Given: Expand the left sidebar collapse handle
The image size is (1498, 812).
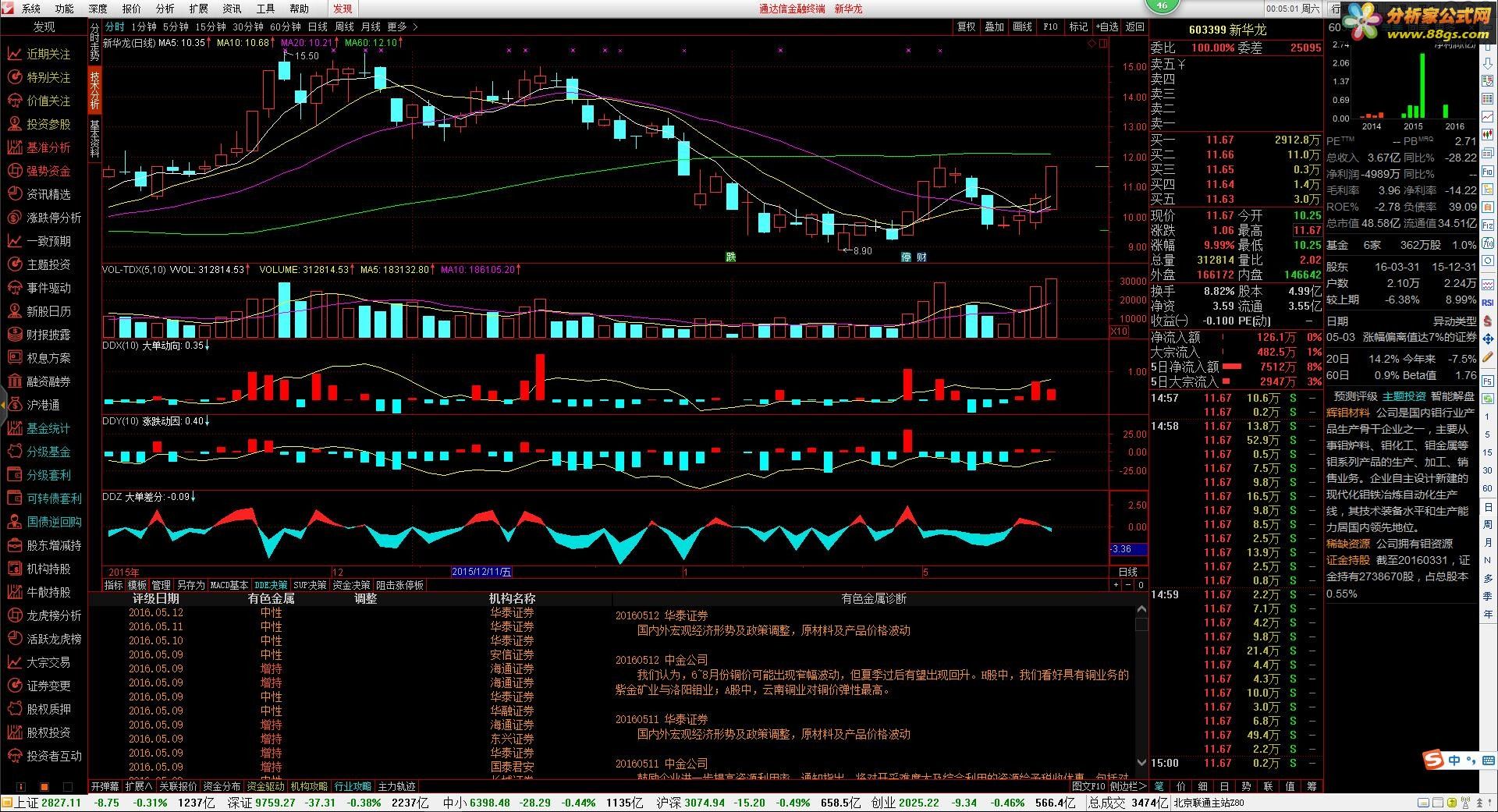Looking at the screenshot, I should pyautogui.click(x=3, y=405).
